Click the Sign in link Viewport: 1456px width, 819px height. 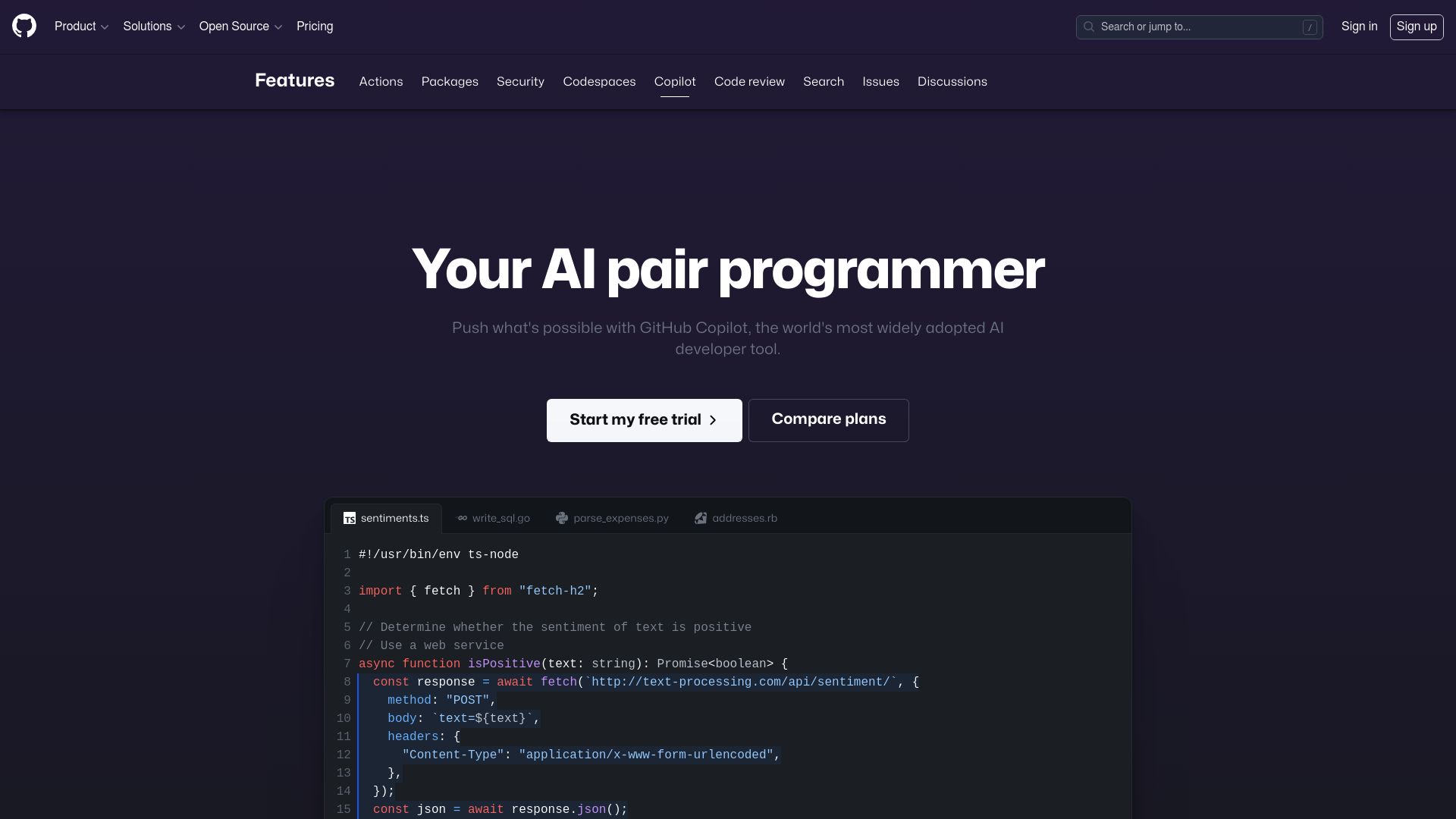[1359, 27]
